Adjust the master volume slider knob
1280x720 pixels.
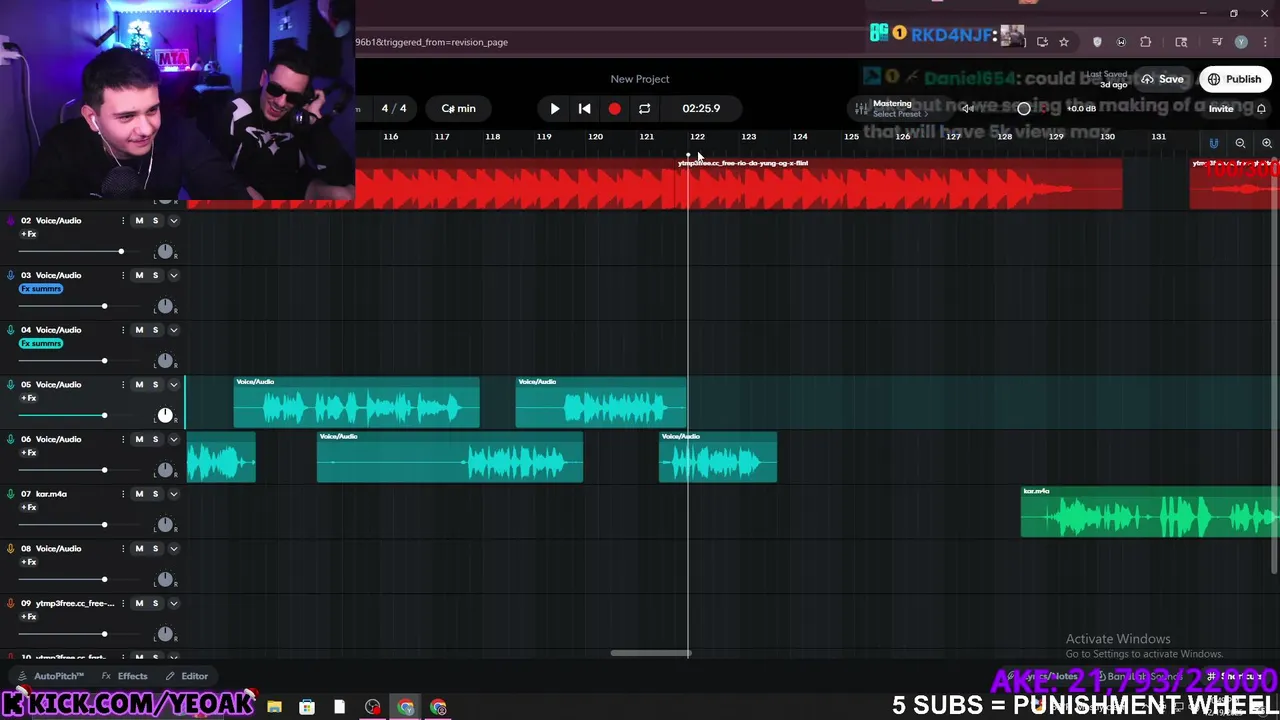(x=1024, y=108)
